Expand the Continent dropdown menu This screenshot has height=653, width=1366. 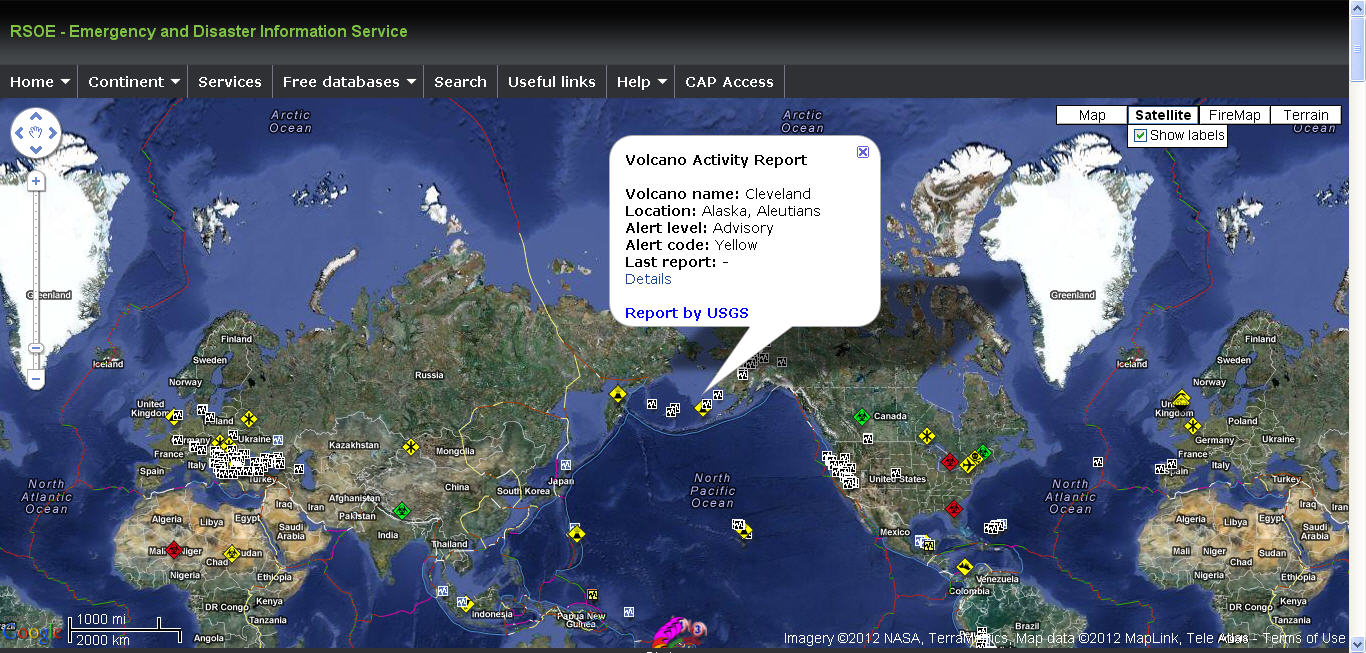[x=133, y=82]
